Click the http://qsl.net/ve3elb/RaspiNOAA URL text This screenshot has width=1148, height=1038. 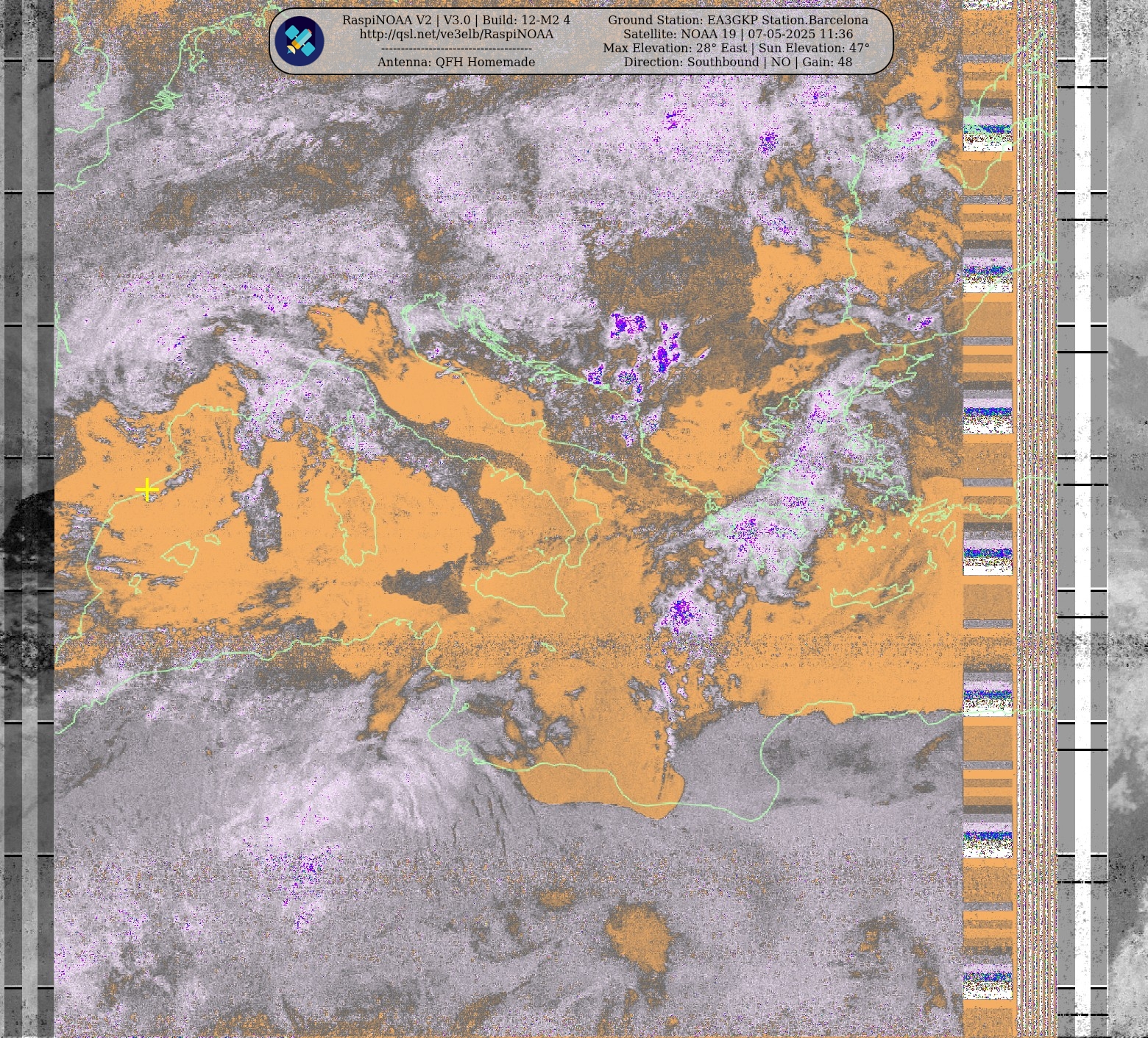click(x=456, y=34)
